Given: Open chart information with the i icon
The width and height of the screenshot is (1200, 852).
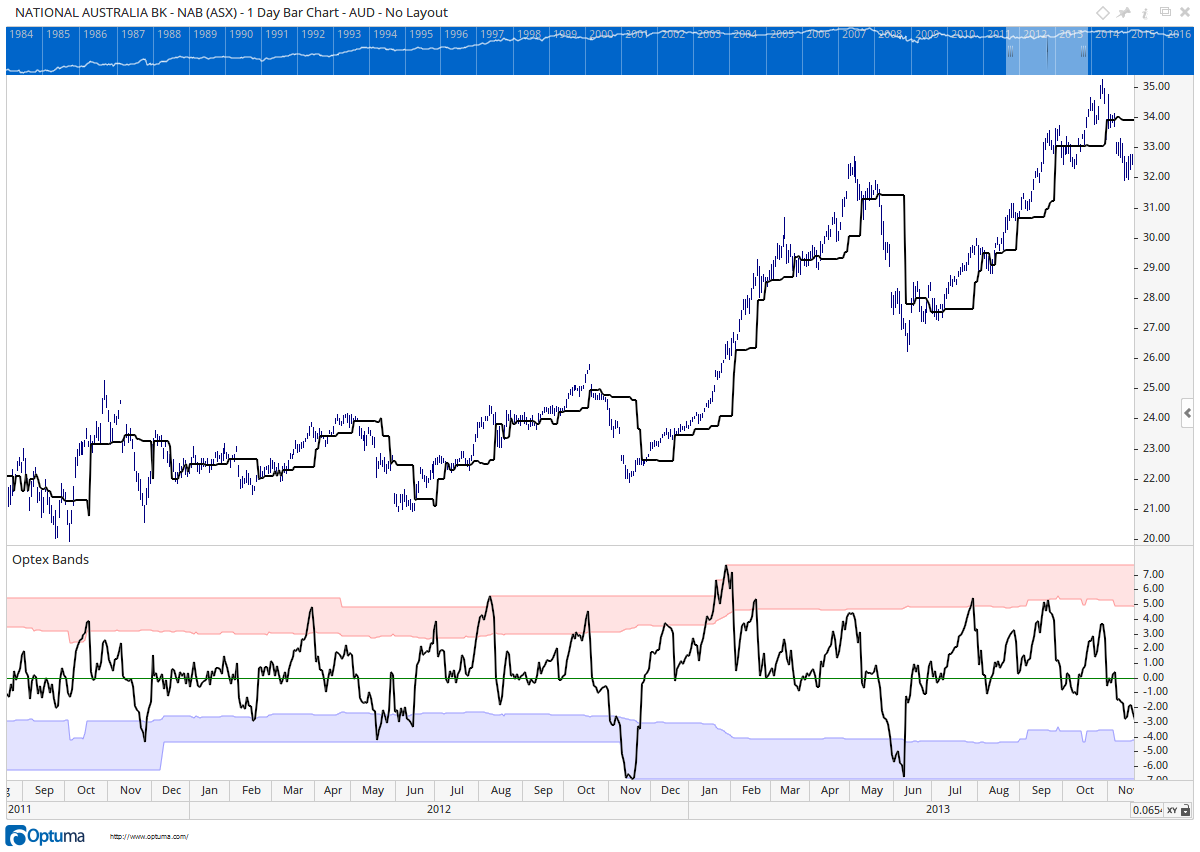Looking at the screenshot, I should point(1144,12).
